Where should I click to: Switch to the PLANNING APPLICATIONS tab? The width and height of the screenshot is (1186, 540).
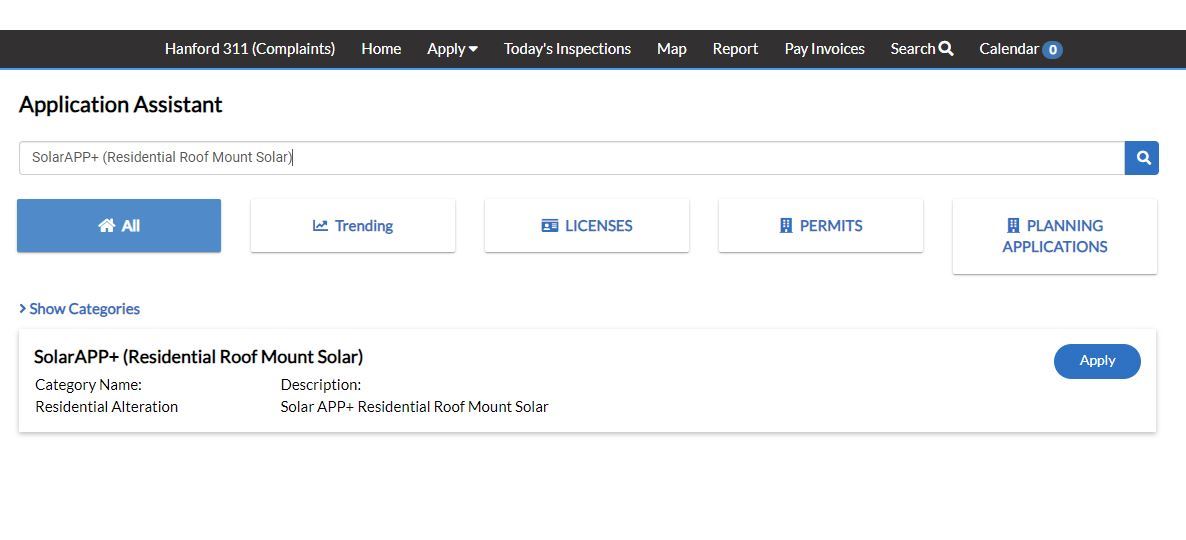(1055, 236)
